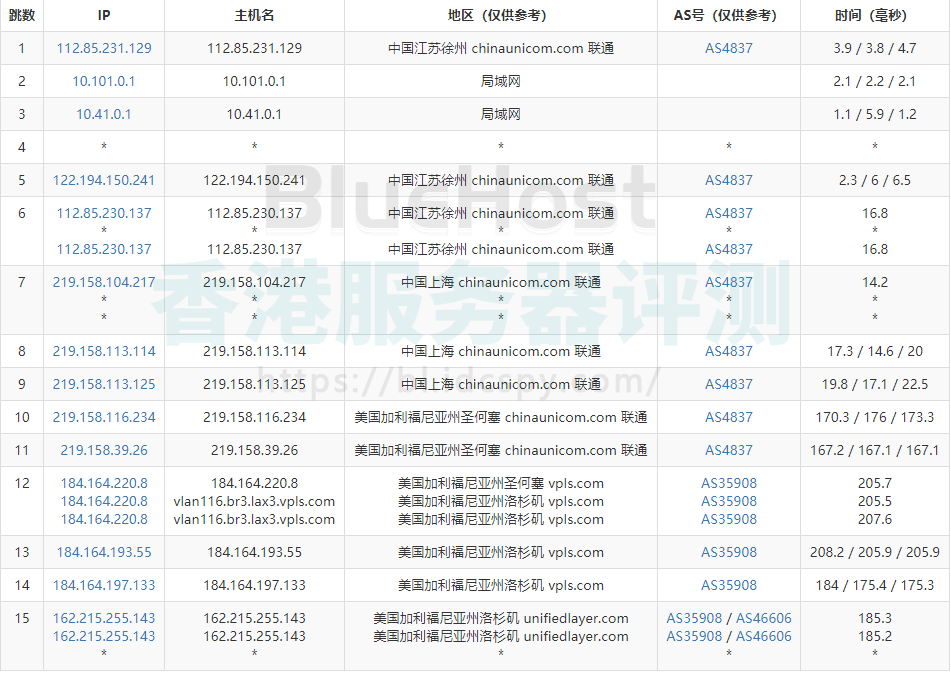Click the 地区 column header

pyautogui.click(x=500, y=15)
